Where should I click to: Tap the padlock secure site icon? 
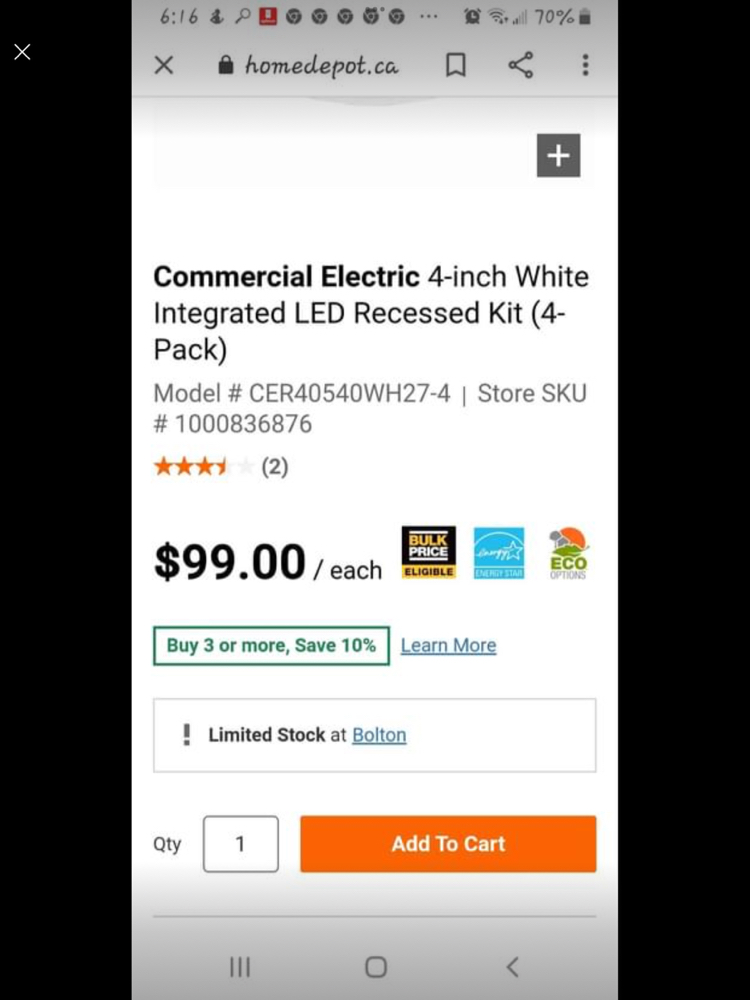tap(226, 64)
